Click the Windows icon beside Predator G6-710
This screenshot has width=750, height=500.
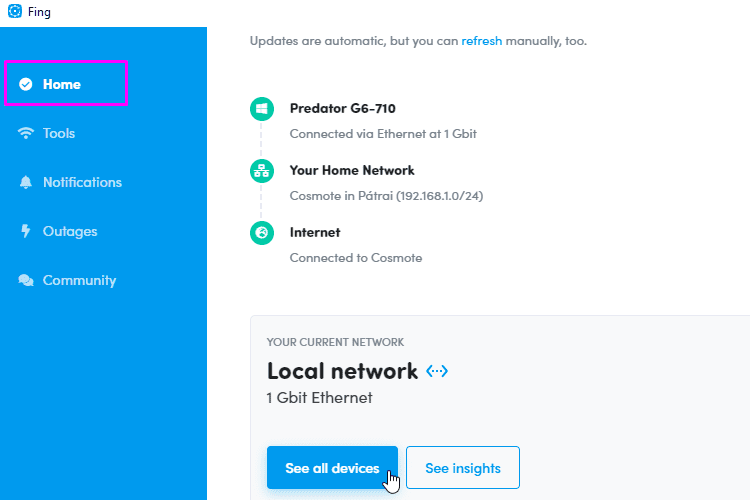tap(261, 109)
